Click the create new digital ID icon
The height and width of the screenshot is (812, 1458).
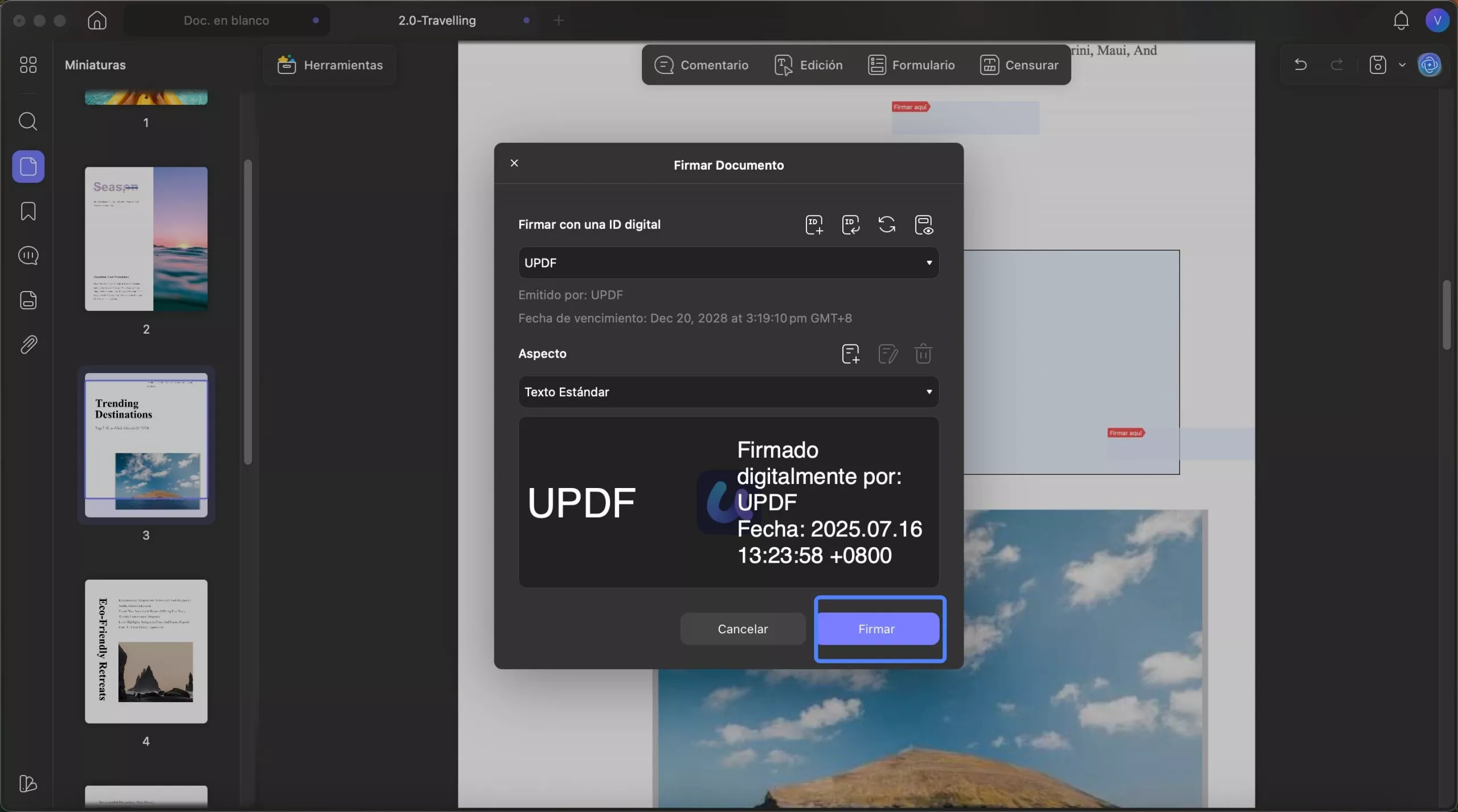814,225
